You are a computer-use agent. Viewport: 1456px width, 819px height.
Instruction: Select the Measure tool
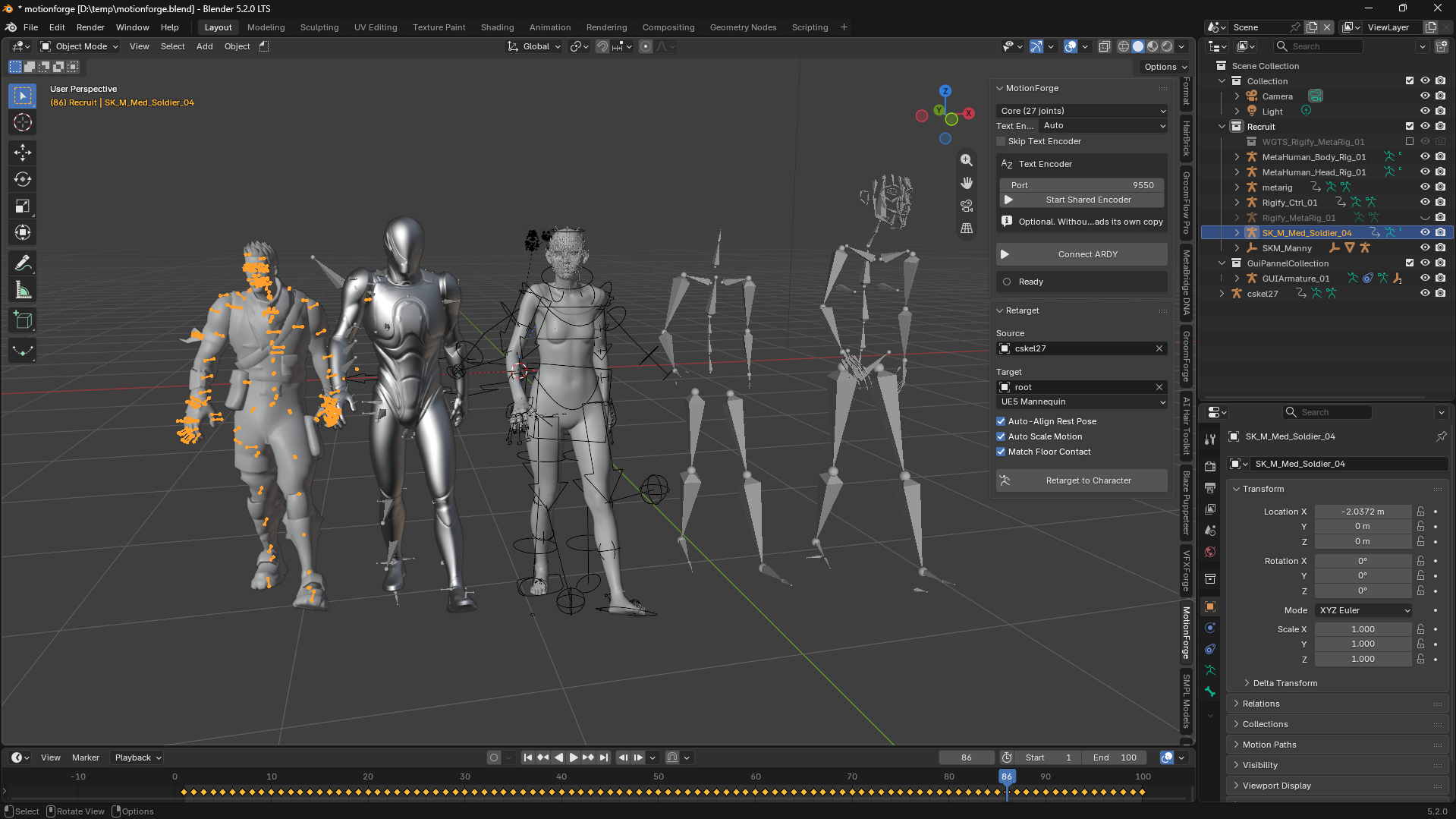(x=23, y=290)
